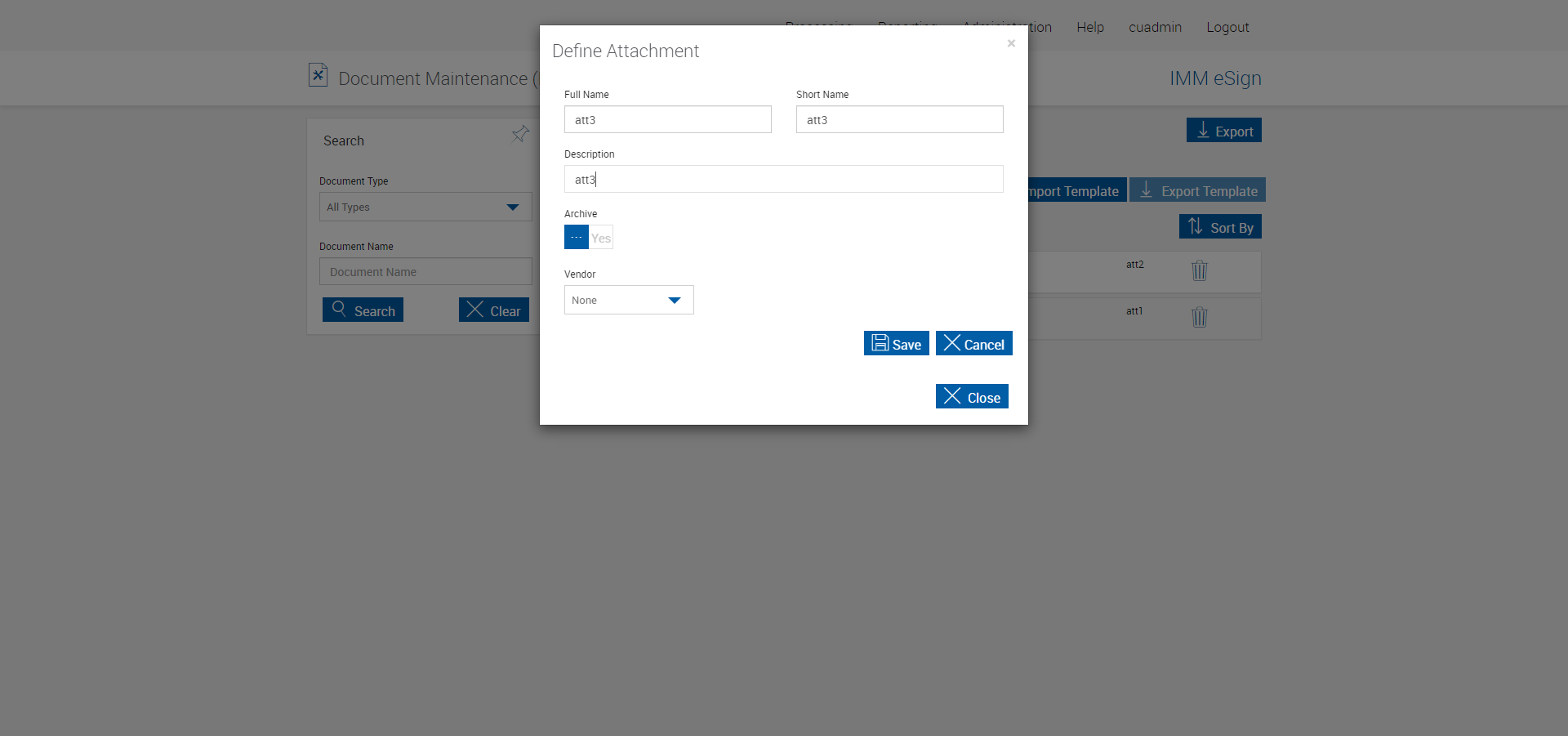The width and height of the screenshot is (1568, 736).
Task: Click the Document Maintenance page icon
Action: (318, 75)
